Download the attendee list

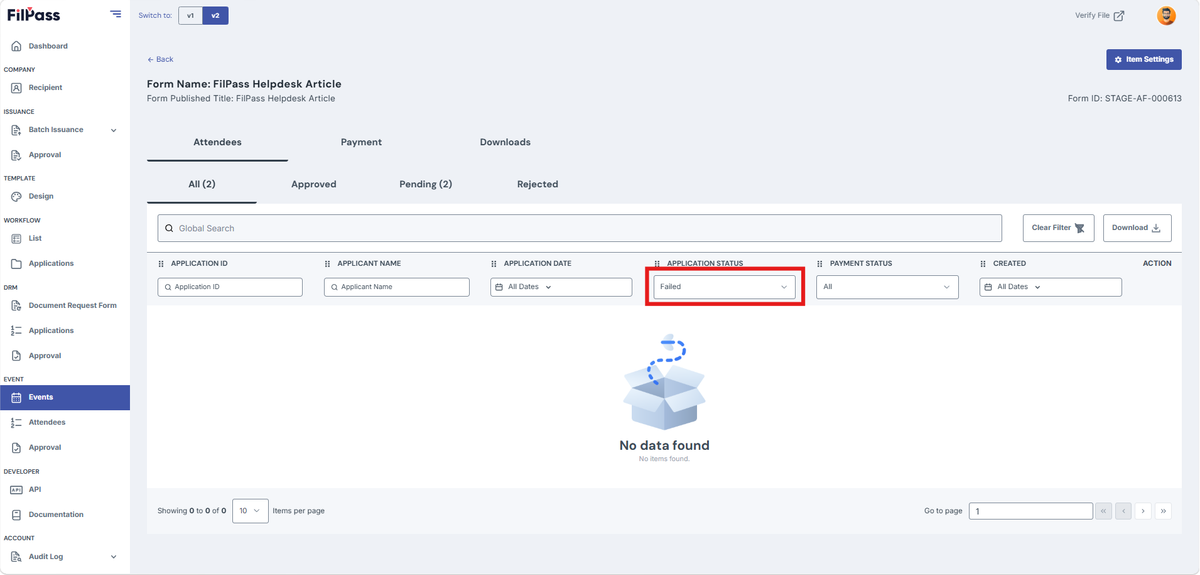1137,228
